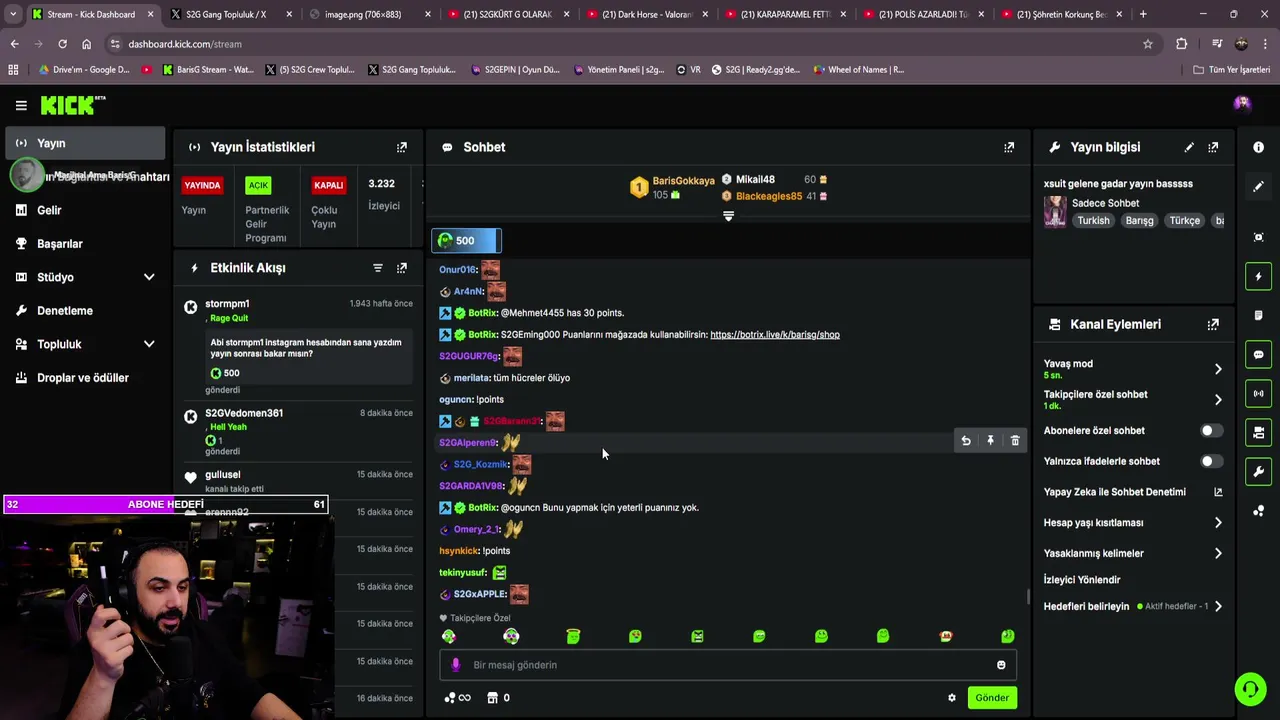The height and width of the screenshot is (720, 1280).
Task: Open the browser tab list dropdown
Action: [x=13, y=14]
